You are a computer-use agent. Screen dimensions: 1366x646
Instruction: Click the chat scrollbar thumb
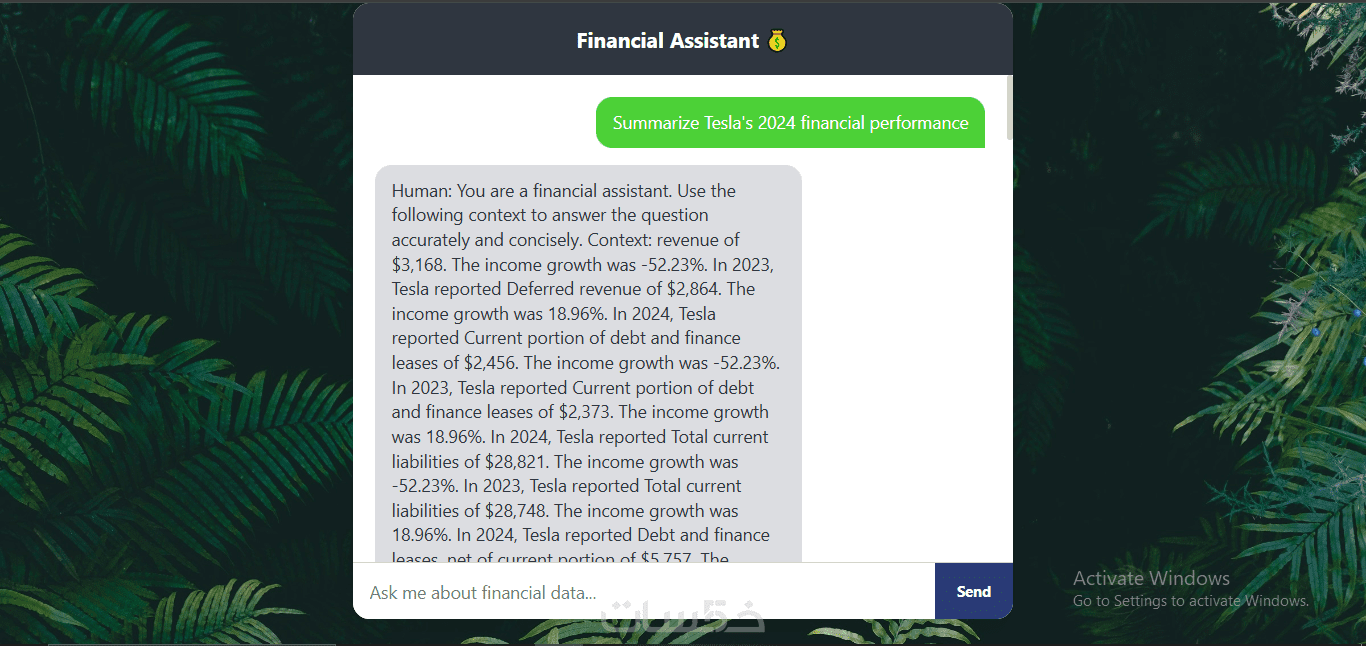1009,107
